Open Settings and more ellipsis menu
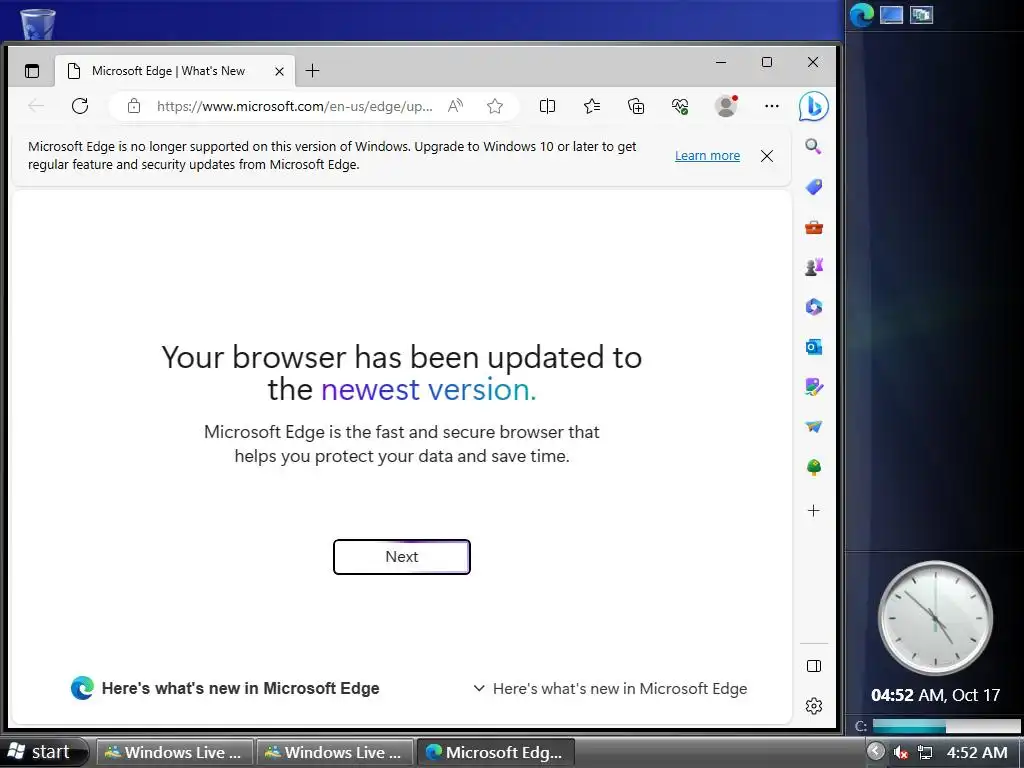This screenshot has width=1024, height=768. coord(771,106)
